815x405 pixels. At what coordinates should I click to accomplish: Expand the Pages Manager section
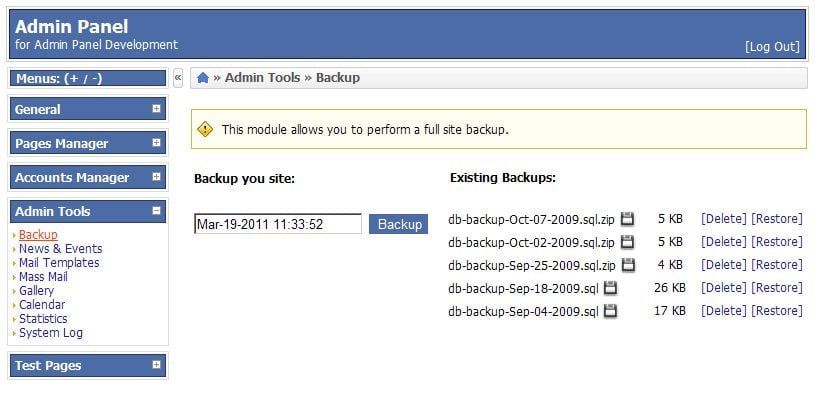tap(156, 143)
